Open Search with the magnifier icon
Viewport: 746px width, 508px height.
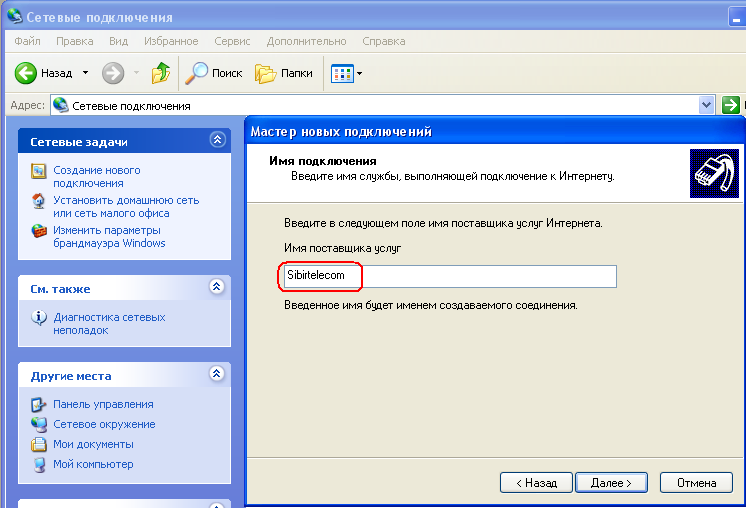coord(196,73)
